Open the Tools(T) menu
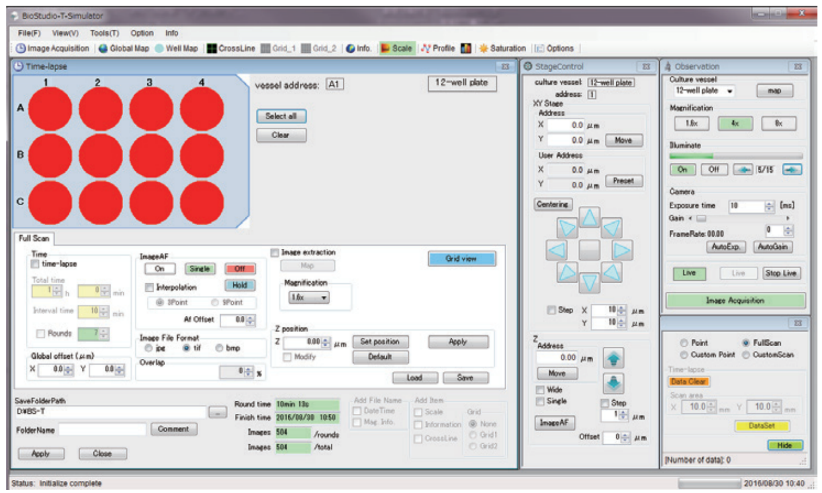This screenshot has height=493, width=822. tap(104, 33)
